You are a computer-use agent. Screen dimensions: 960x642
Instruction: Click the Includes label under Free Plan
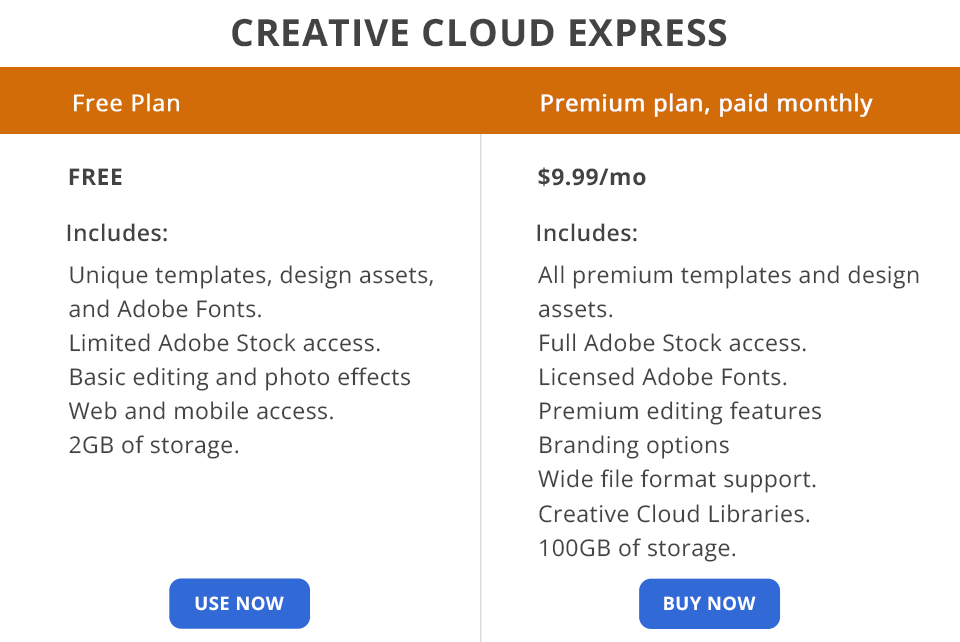[117, 233]
